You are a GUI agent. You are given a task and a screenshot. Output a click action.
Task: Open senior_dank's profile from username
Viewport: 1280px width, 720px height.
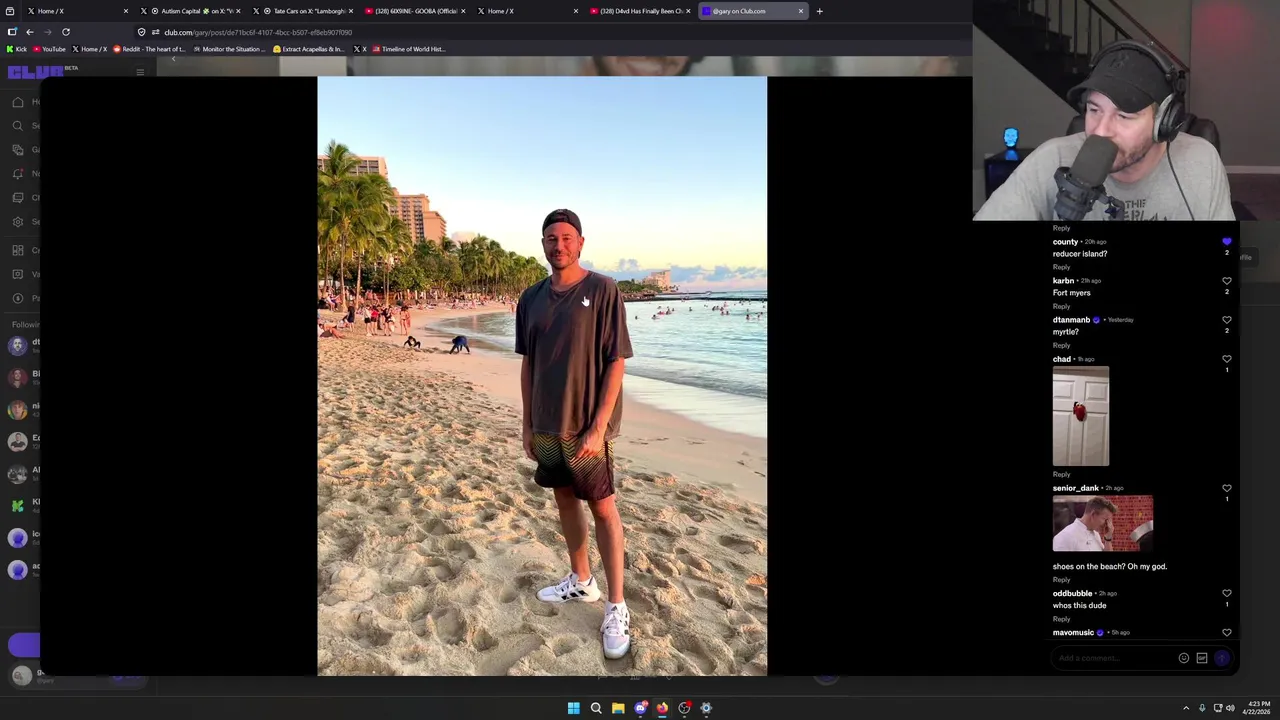[1075, 488]
